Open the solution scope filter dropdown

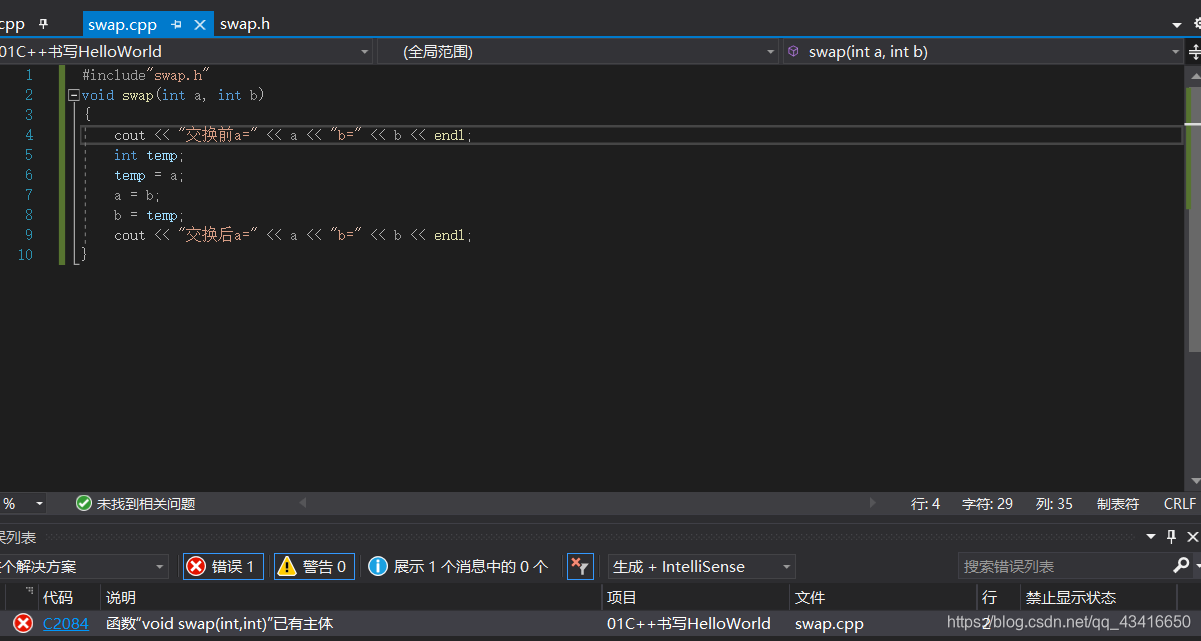[x=84, y=566]
